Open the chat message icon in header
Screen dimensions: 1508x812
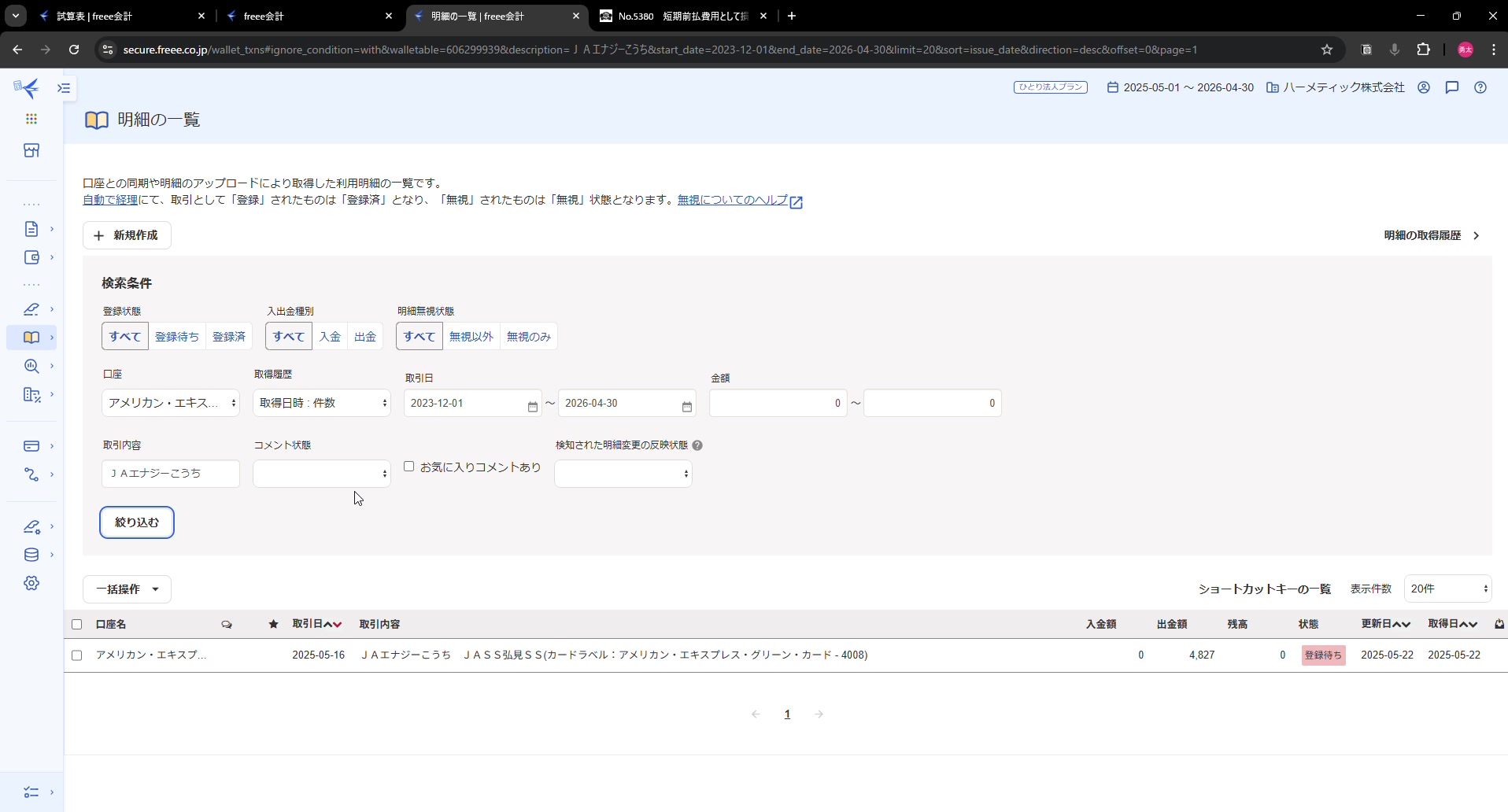point(1451,87)
